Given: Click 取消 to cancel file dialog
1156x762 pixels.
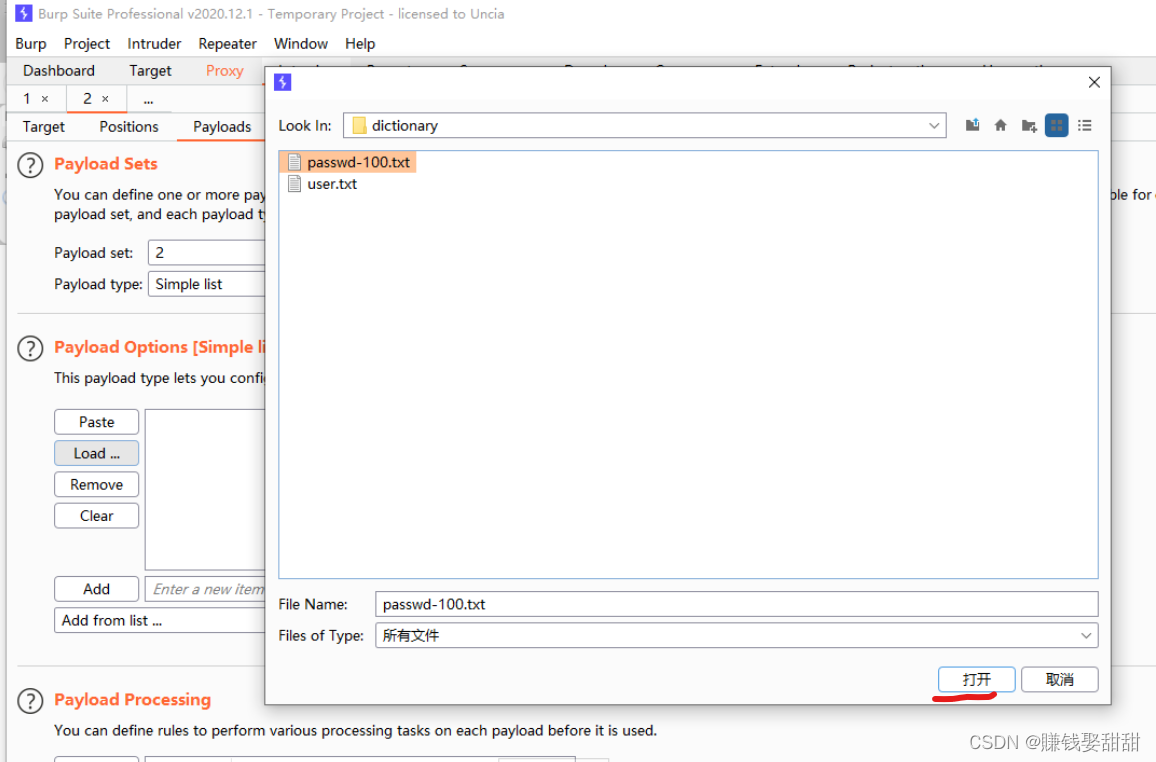Looking at the screenshot, I should (x=1059, y=679).
